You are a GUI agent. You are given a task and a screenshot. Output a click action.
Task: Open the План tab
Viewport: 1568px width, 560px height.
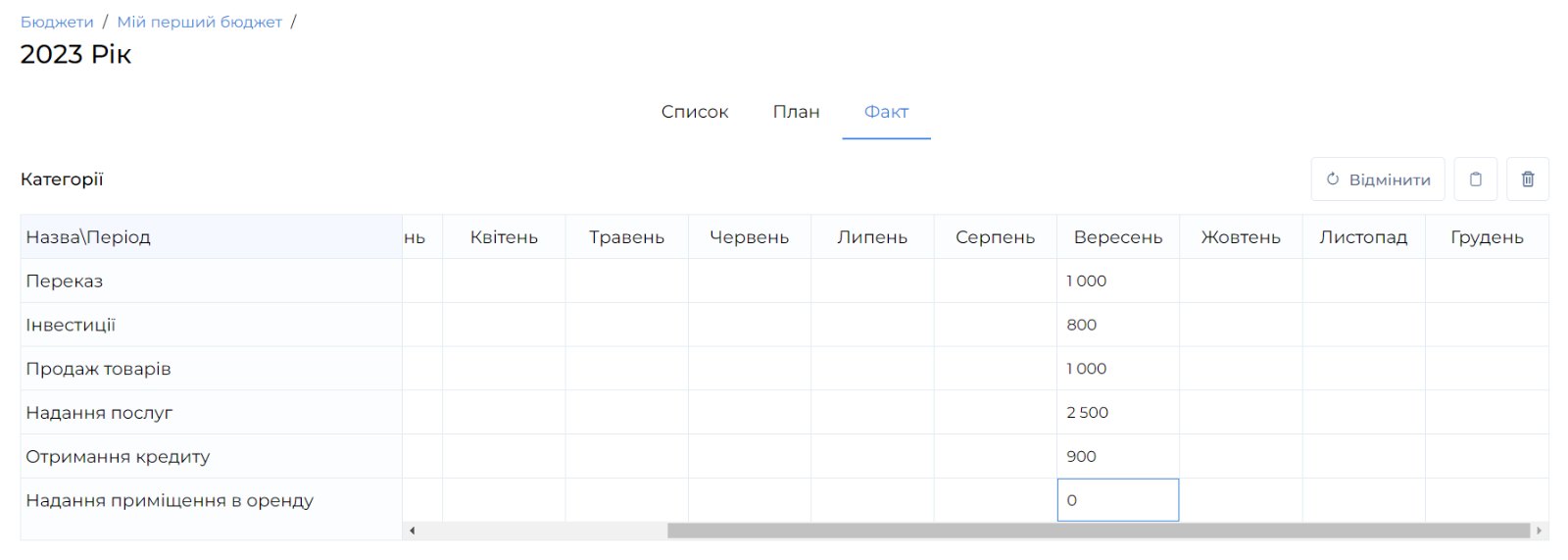[x=796, y=112]
